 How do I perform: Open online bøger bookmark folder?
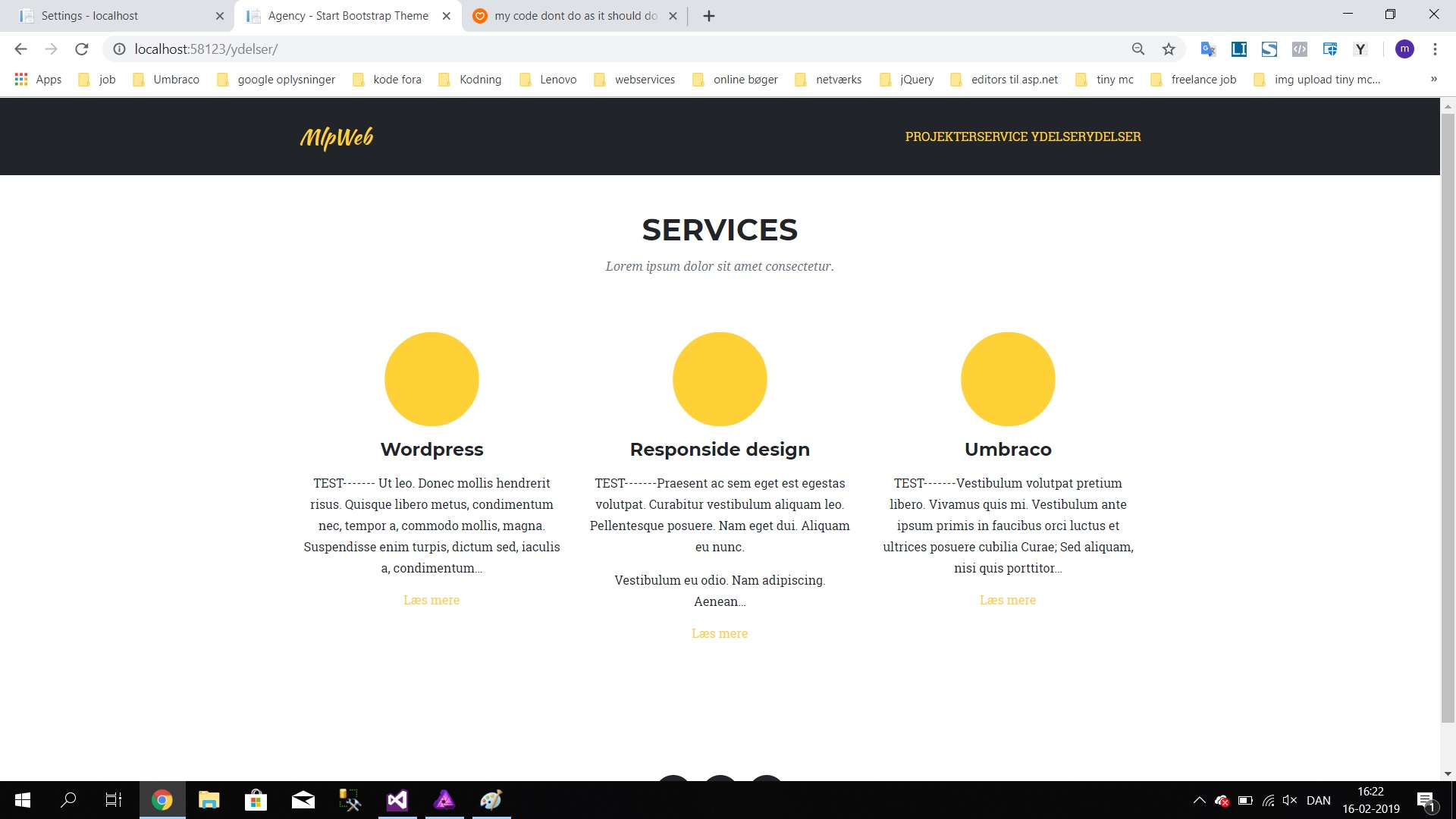[735, 80]
